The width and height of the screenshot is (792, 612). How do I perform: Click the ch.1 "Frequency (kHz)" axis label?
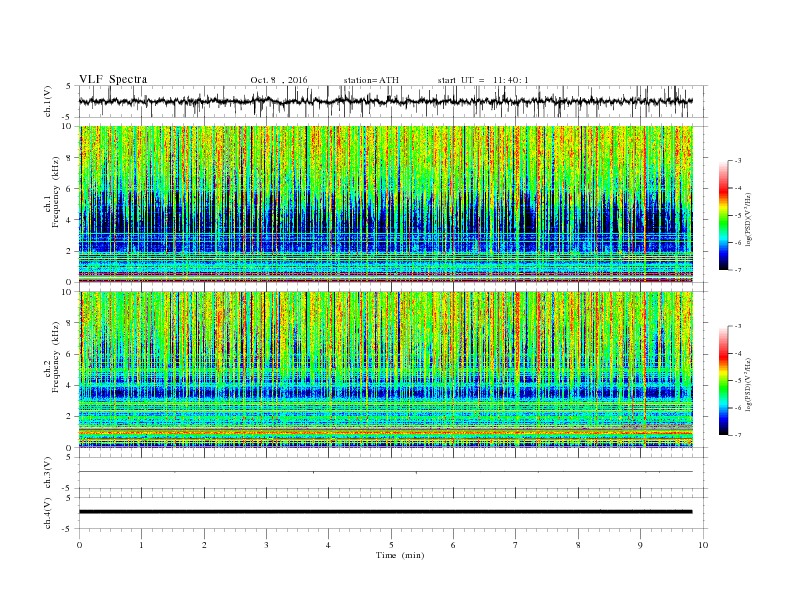point(56,192)
